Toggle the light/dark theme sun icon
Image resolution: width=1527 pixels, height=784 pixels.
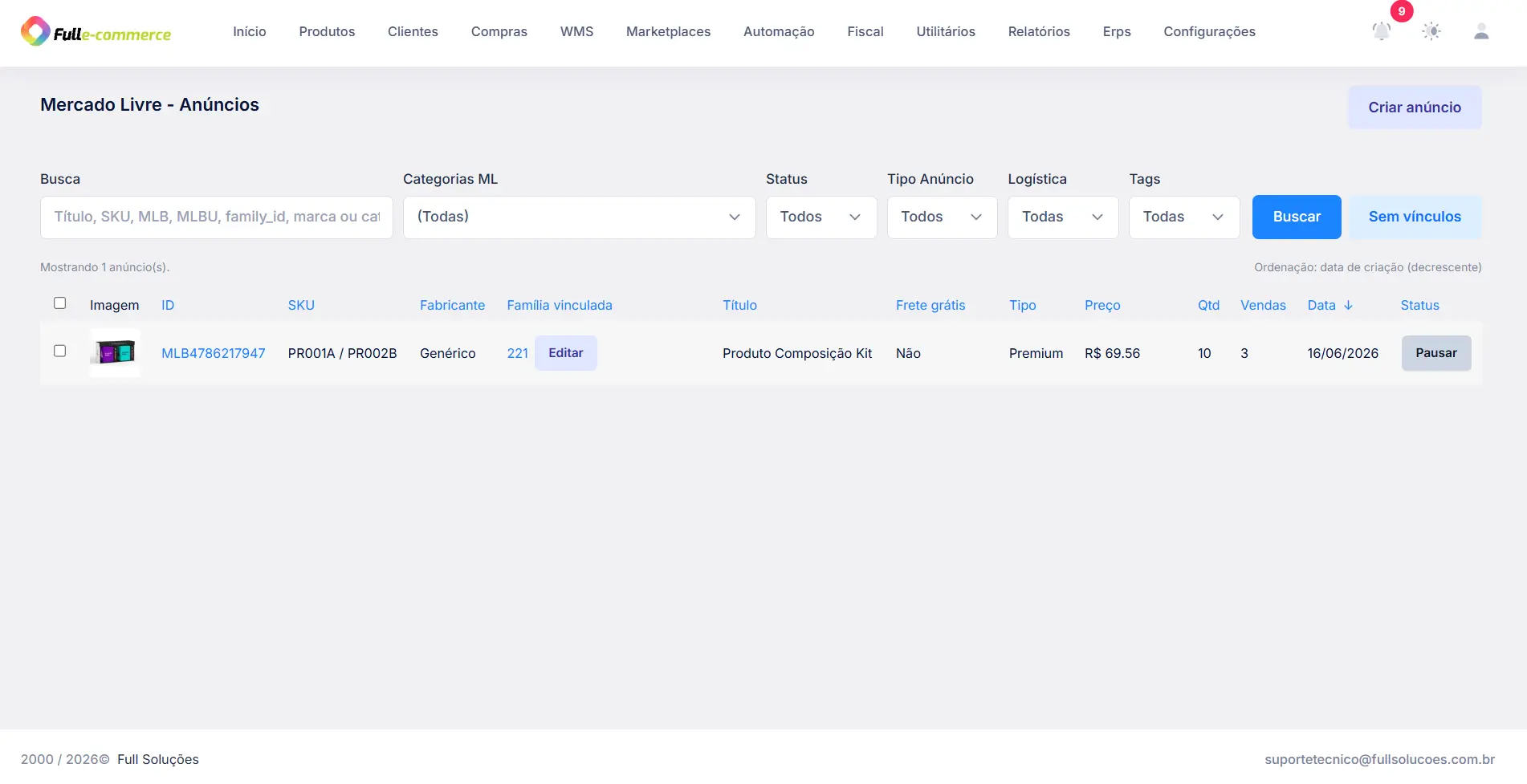click(1431, 31)
